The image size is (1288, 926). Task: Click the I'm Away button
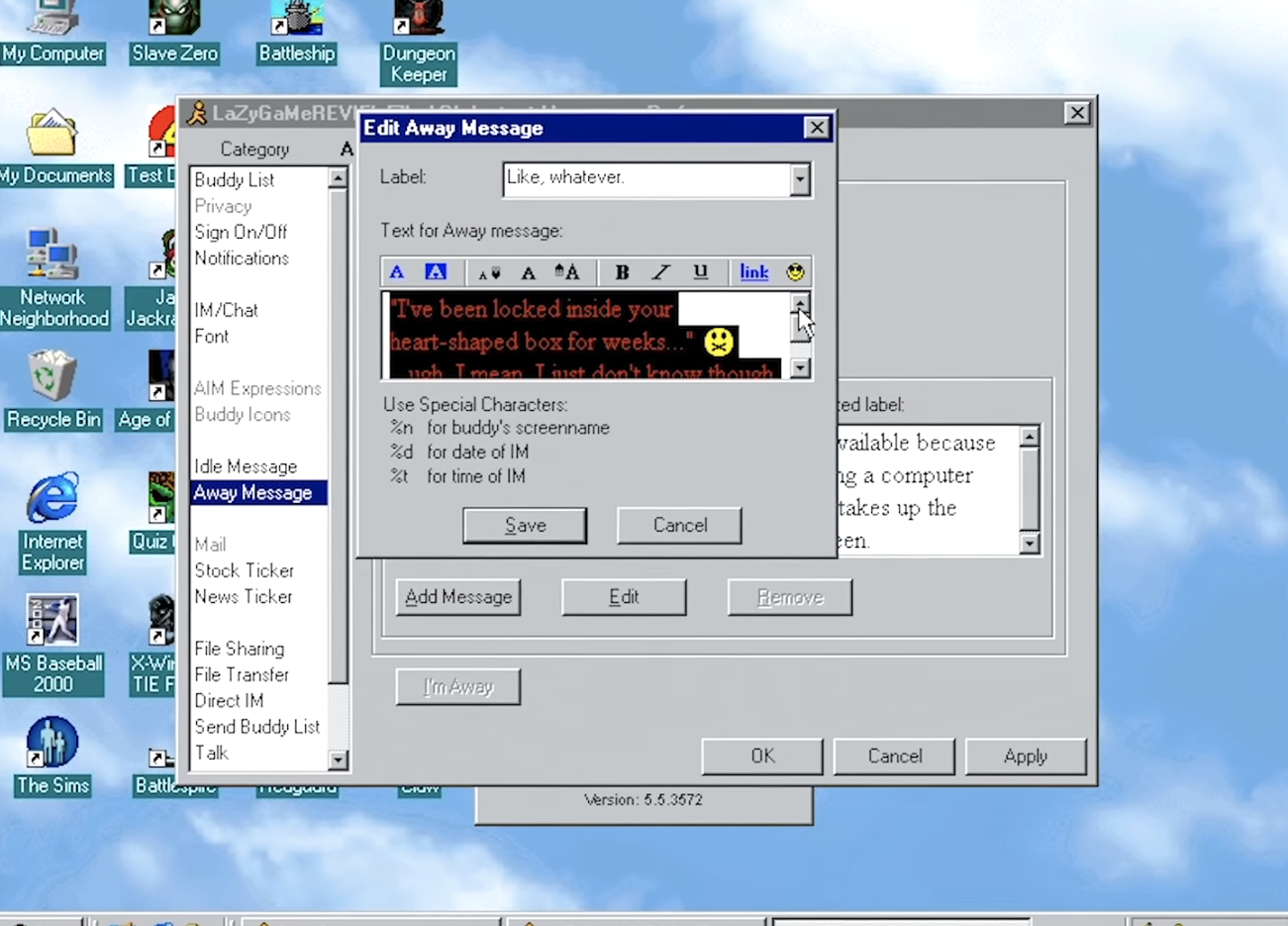458,686
